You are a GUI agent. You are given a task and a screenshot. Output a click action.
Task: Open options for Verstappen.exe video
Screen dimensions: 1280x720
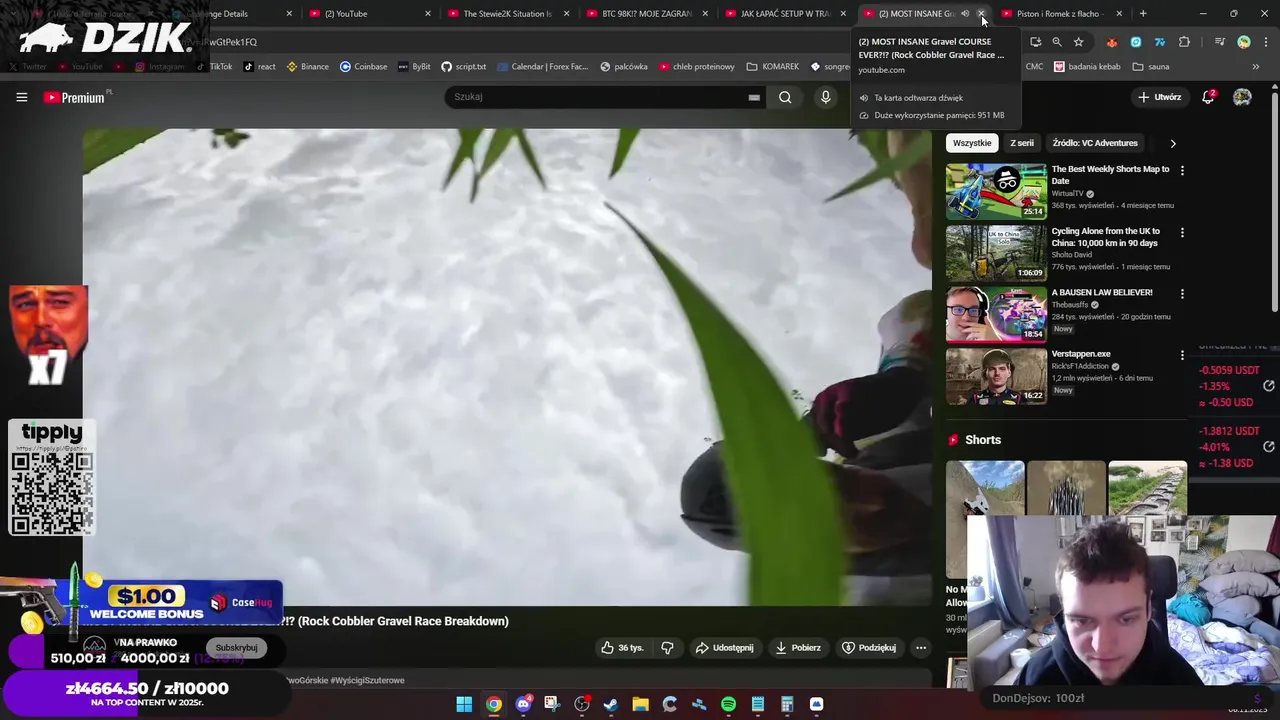click(x=1182, y=355)
